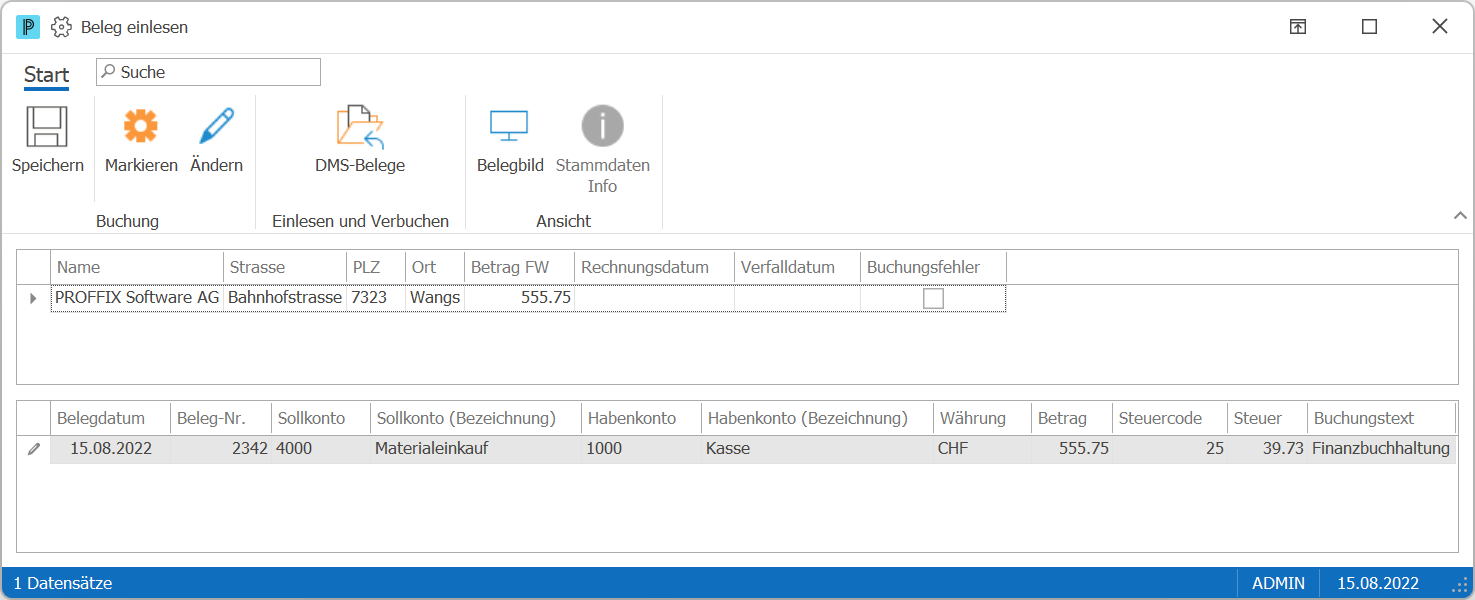This screenshot has height=600, width=1475.
Task: Toggle the Buchungsfehler checkbox
Action: point(933,298)
